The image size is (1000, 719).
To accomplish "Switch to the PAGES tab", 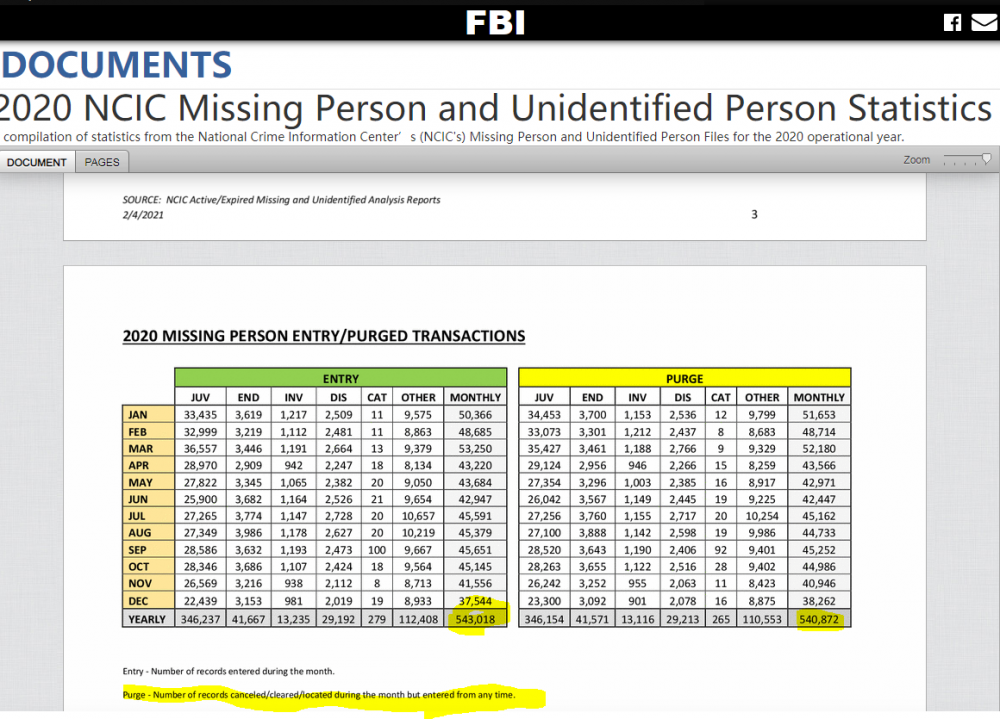I will pyautogui.click(x=102, y=162).
